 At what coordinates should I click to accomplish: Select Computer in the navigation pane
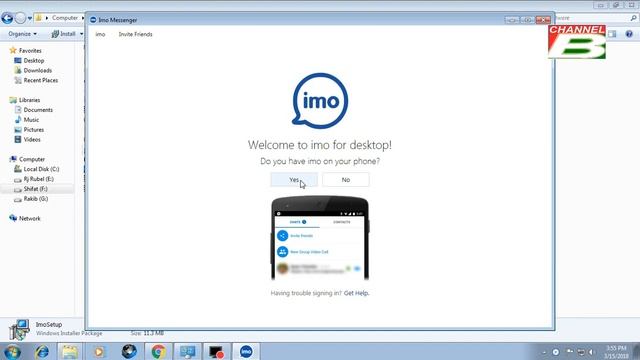[32, 159]
